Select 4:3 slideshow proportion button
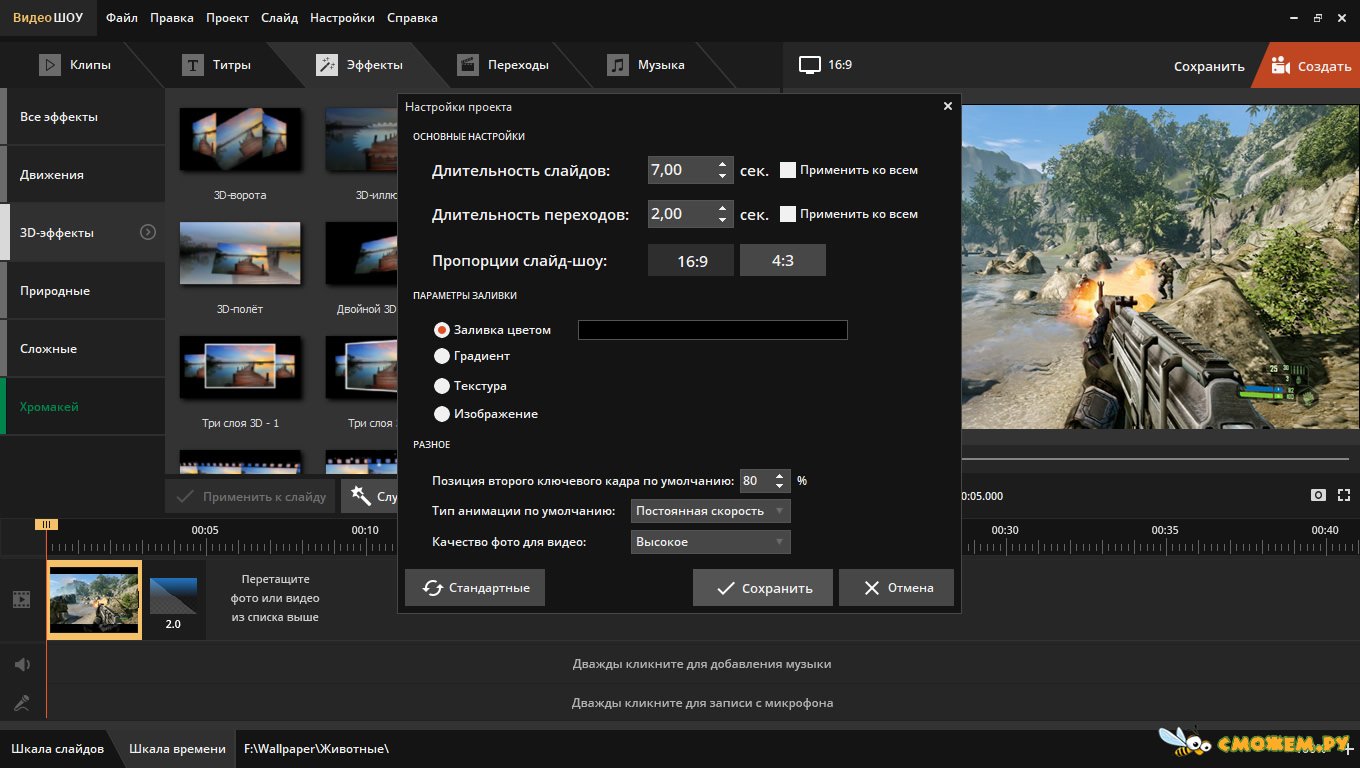This screenshot has height=768, width=1360. (783, 260)
